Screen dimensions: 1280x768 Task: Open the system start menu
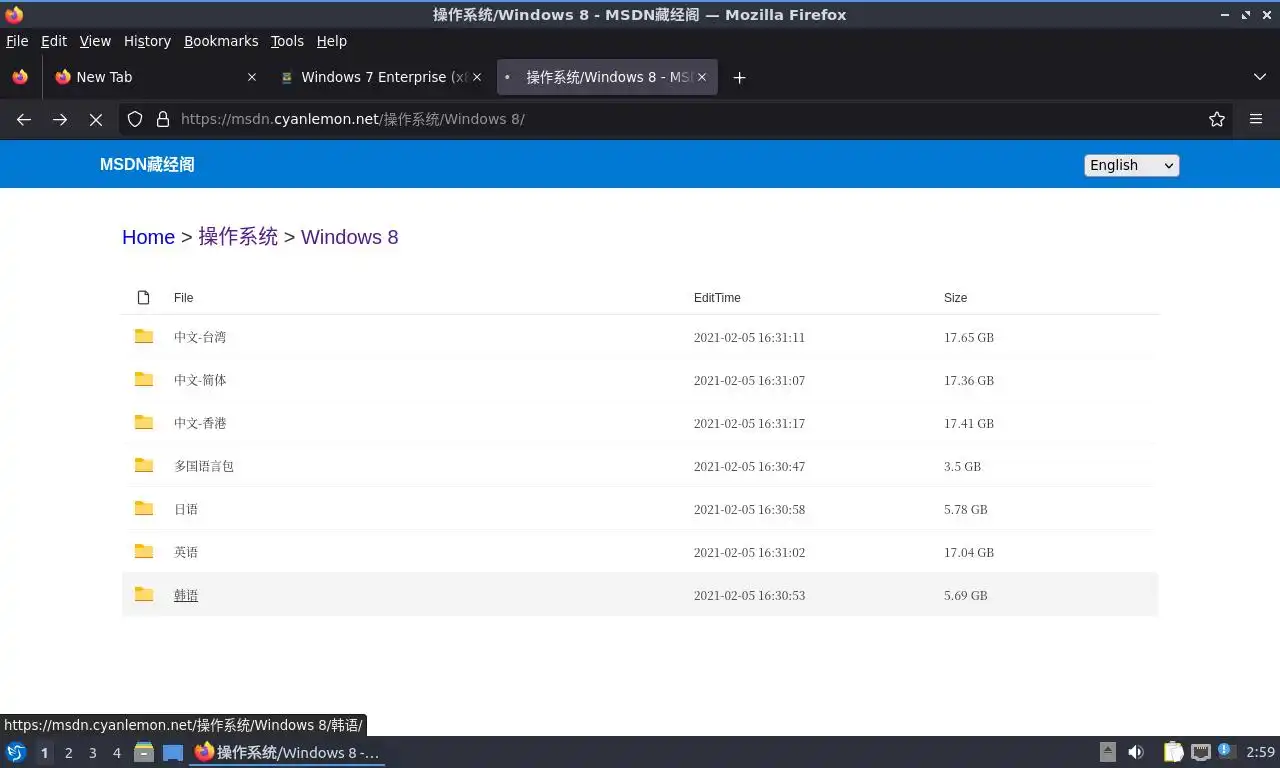(16, 752)
